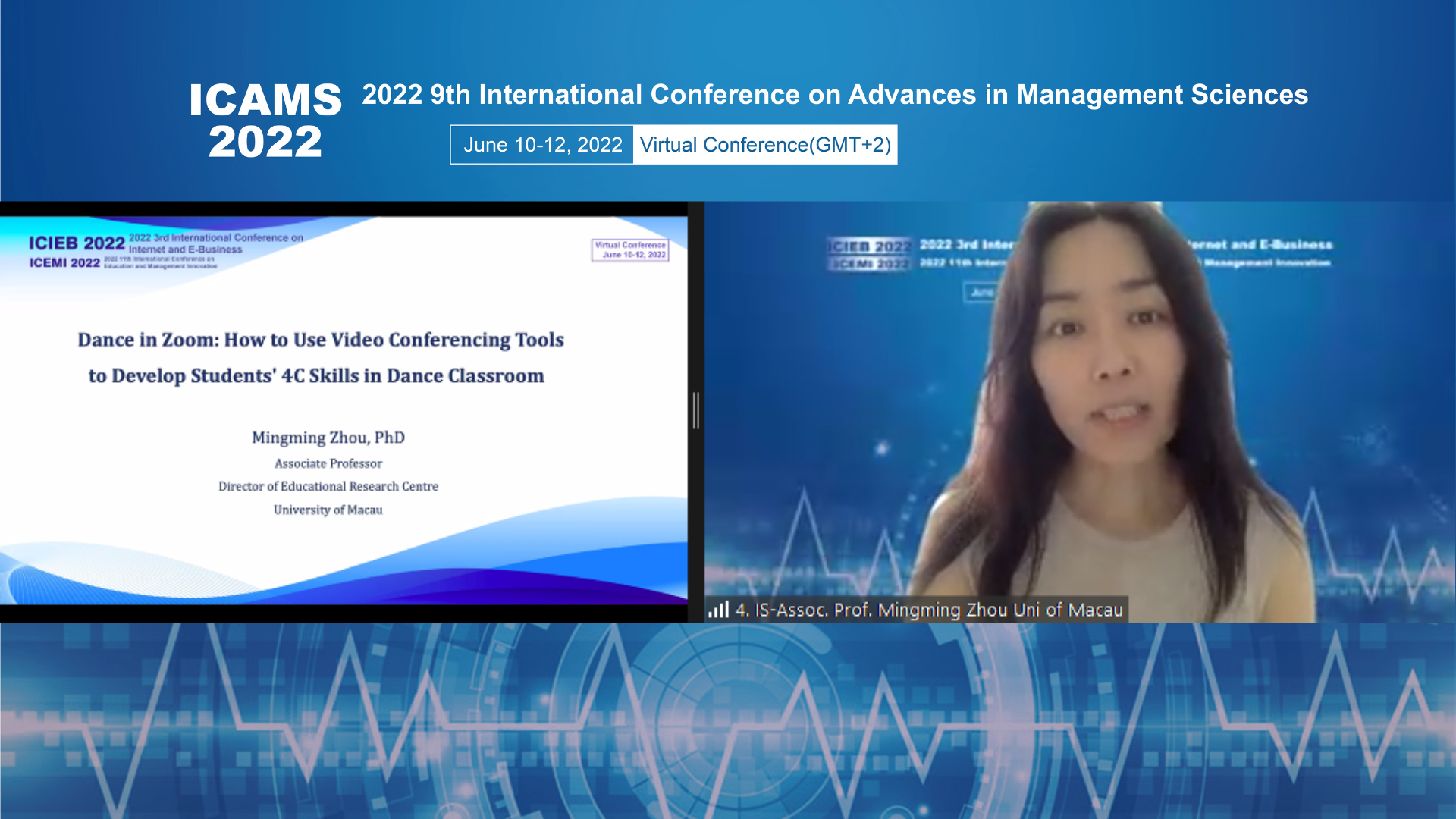Screen dimensions: 1456x819
Task: Click the name 'Mingming Zhou, PhD'
Action: pos(328,438)
